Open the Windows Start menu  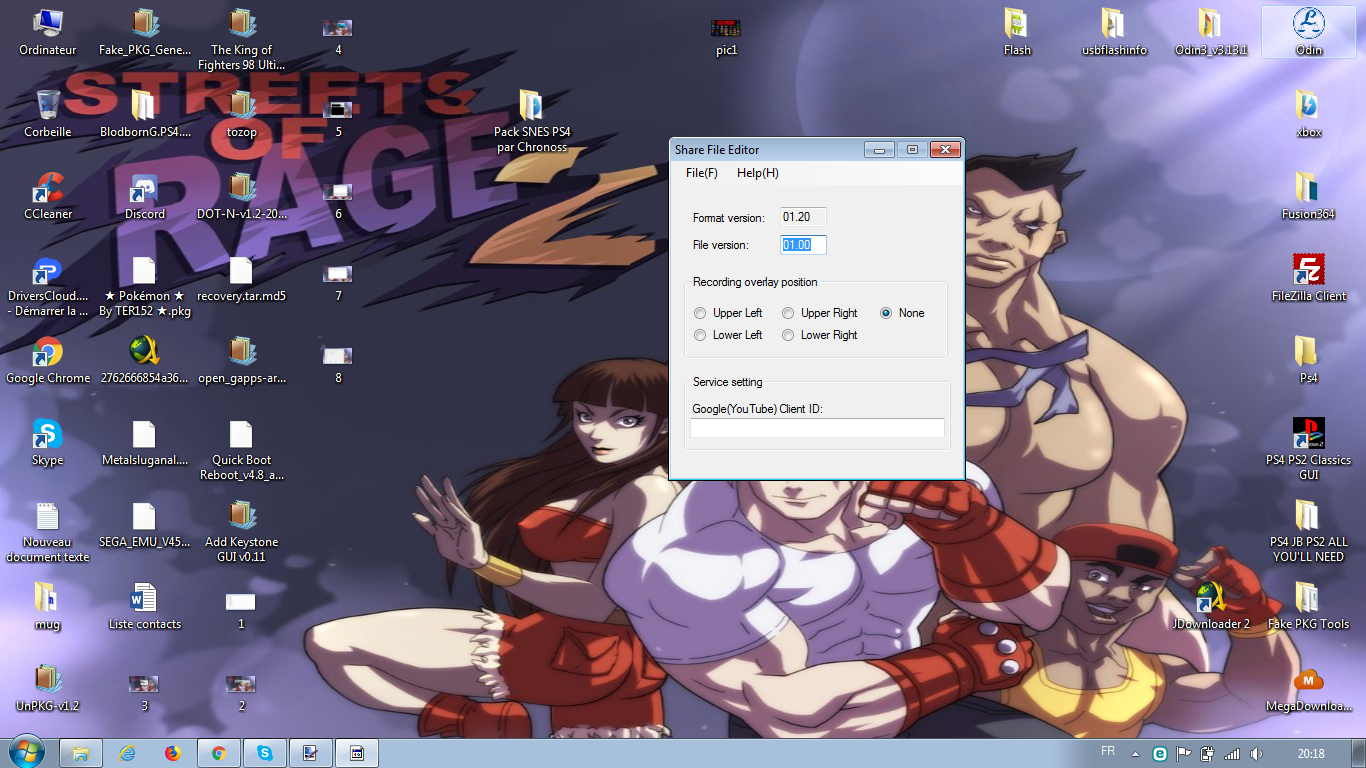coord(26,751)
